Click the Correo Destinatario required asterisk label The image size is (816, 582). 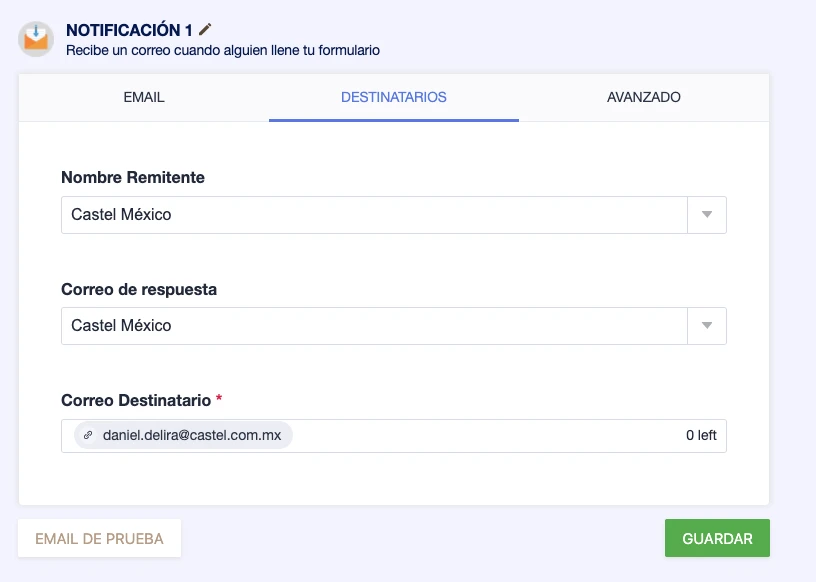218,398
